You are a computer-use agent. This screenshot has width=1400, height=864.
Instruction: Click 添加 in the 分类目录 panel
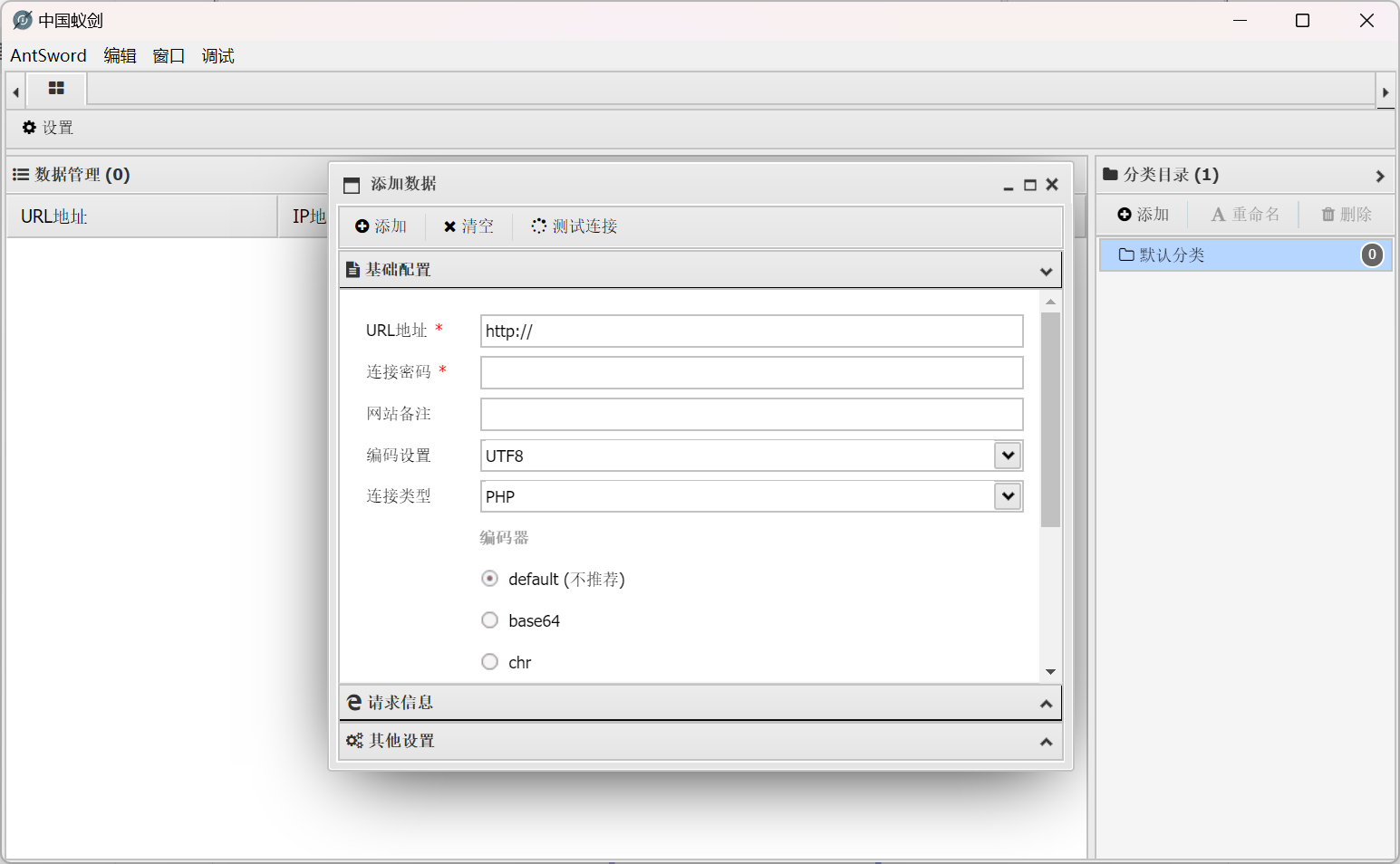point(1143,215)
